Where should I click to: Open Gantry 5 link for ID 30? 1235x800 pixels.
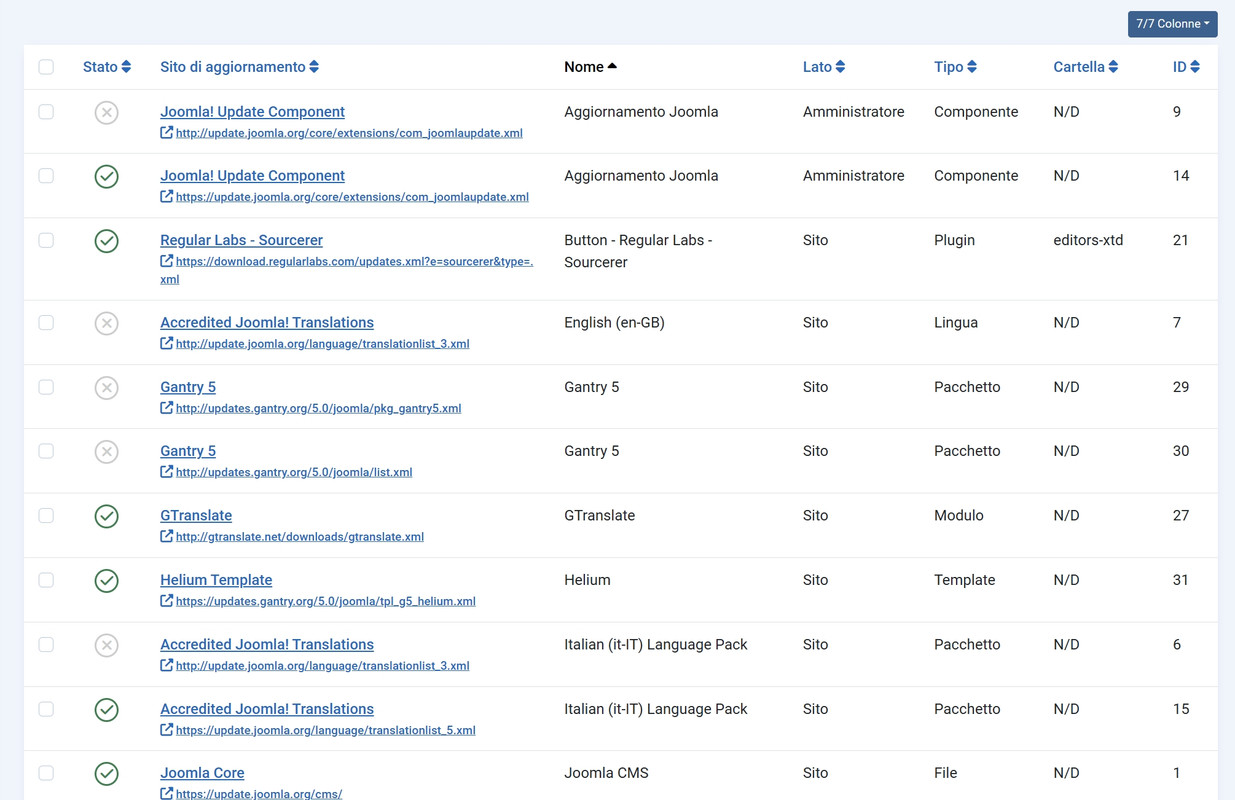(188, 451)
